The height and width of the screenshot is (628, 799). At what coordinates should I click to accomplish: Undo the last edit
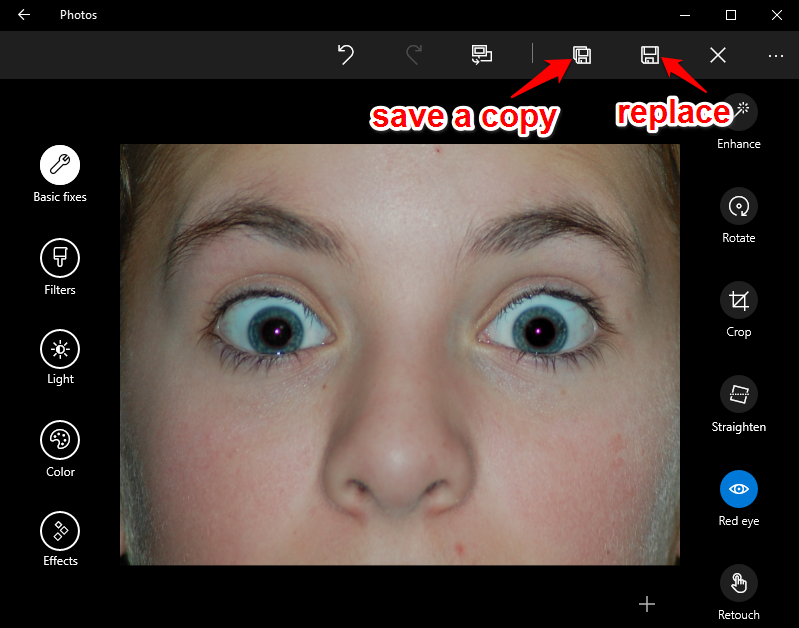(346, 55)
